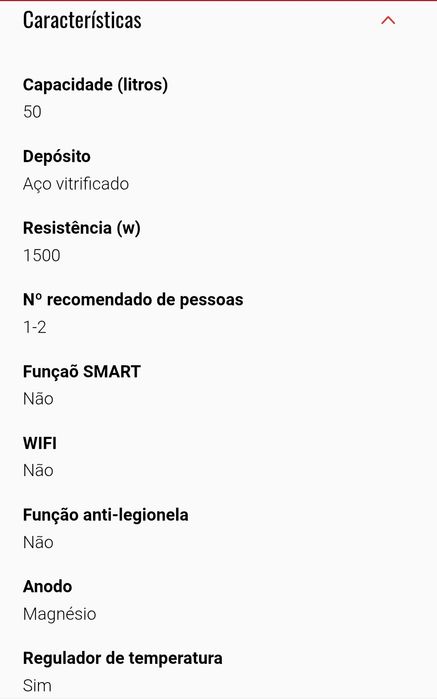This screenshot has width=437, height=699.
Task: Click Não value under Função anti-legionela
Action: tap(38, 543)
